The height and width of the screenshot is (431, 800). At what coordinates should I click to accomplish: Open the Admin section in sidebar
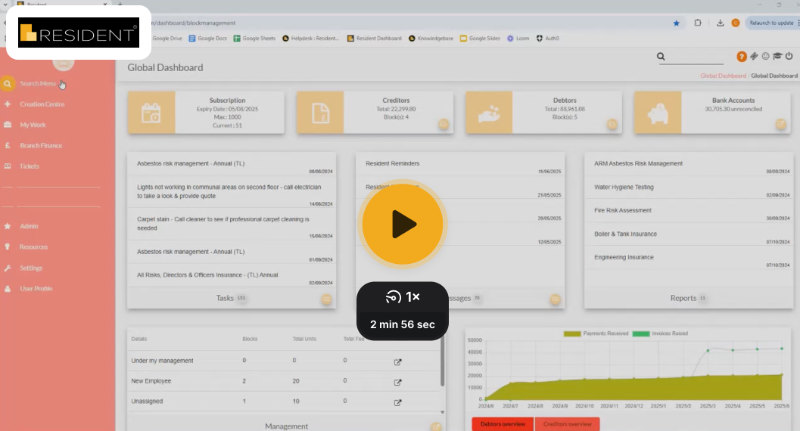point(28,227)
